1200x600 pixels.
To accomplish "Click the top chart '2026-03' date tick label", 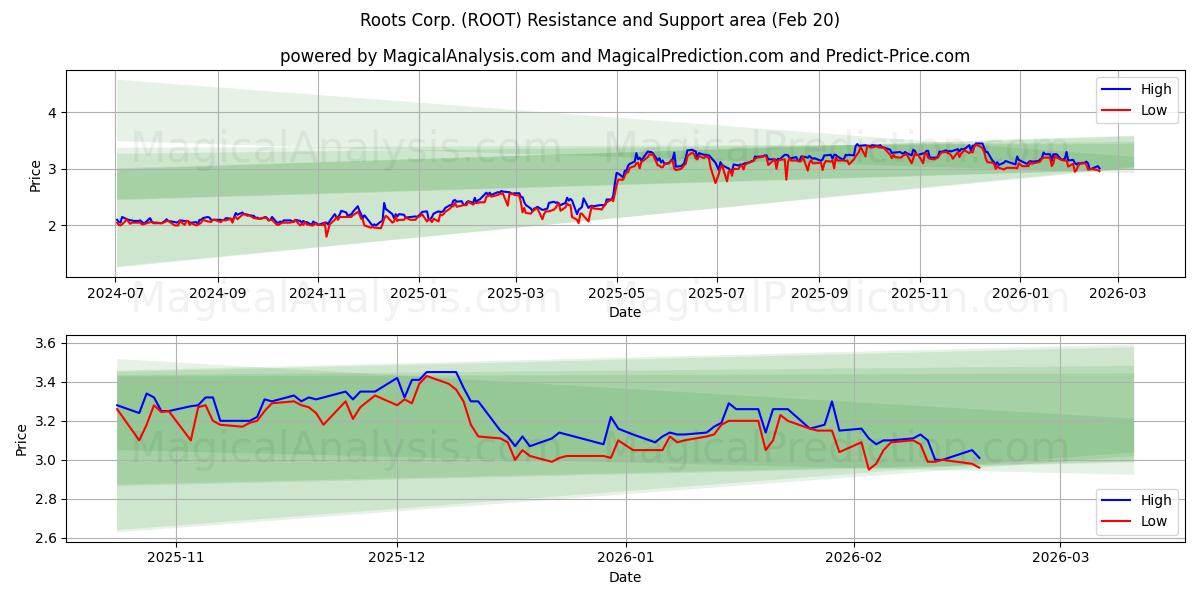I will pyautogui.click(x=1117, y=294).
